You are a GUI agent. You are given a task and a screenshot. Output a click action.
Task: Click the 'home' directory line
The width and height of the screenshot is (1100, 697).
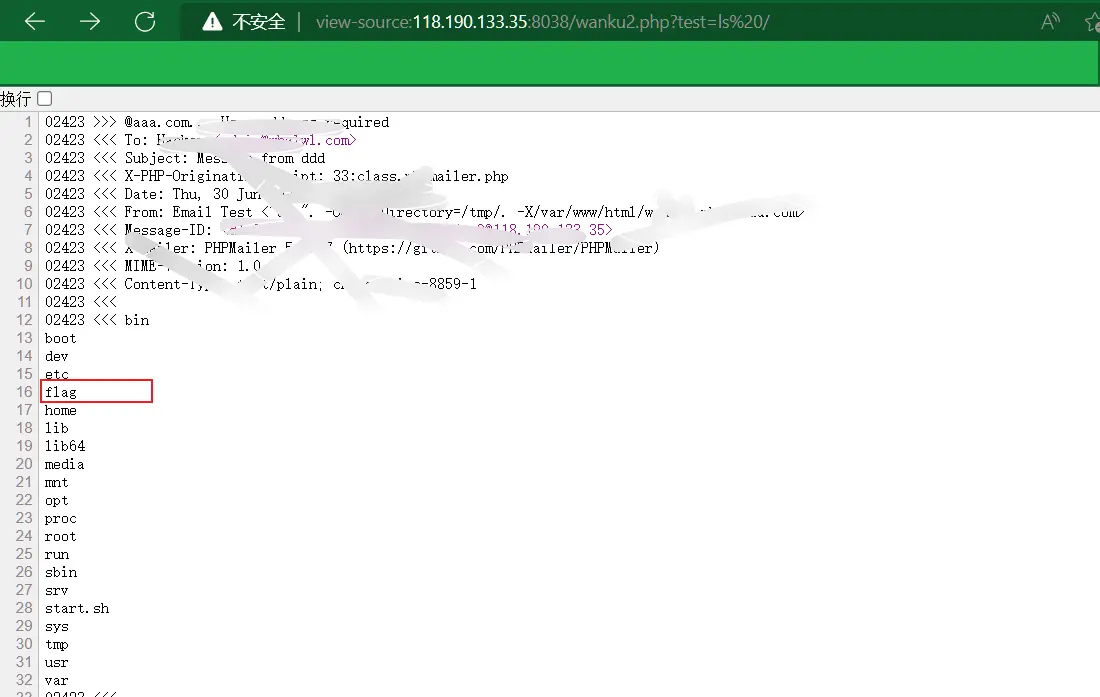60,410
